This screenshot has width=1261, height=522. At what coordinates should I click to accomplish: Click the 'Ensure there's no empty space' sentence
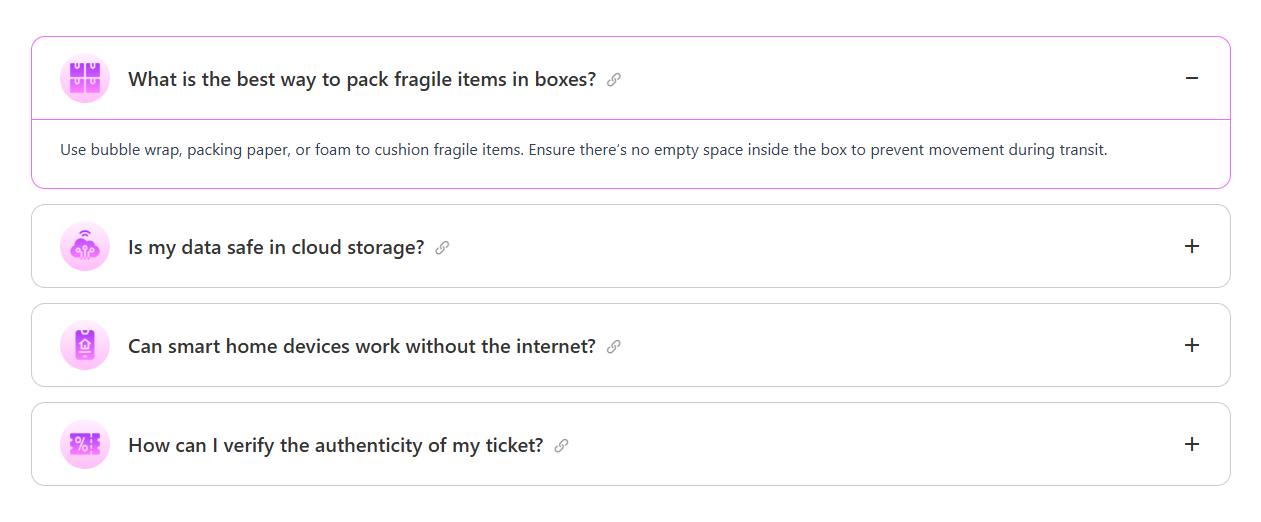tap(818, 151)
